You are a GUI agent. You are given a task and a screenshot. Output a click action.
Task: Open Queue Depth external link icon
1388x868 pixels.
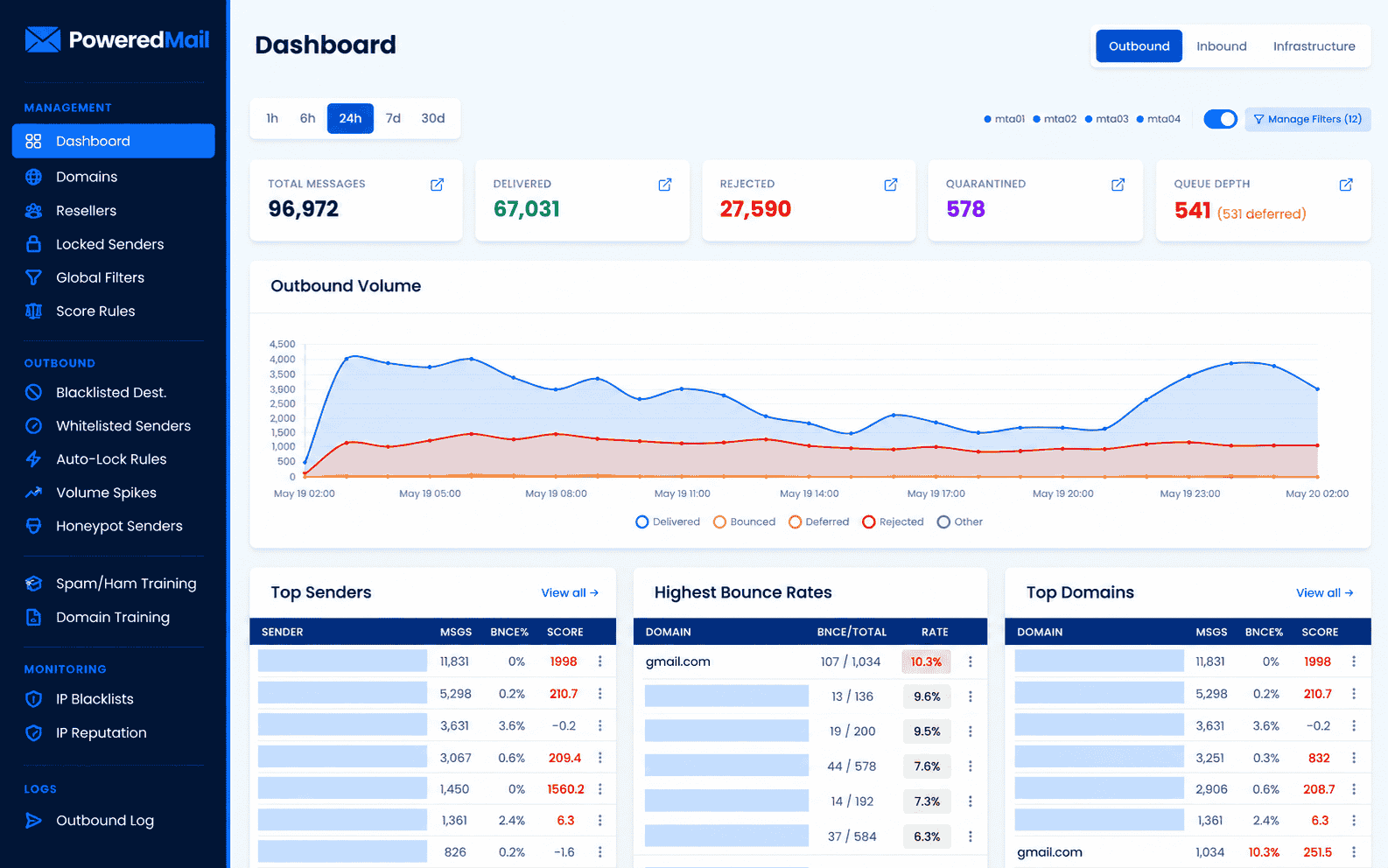[x=1346, y=185]
